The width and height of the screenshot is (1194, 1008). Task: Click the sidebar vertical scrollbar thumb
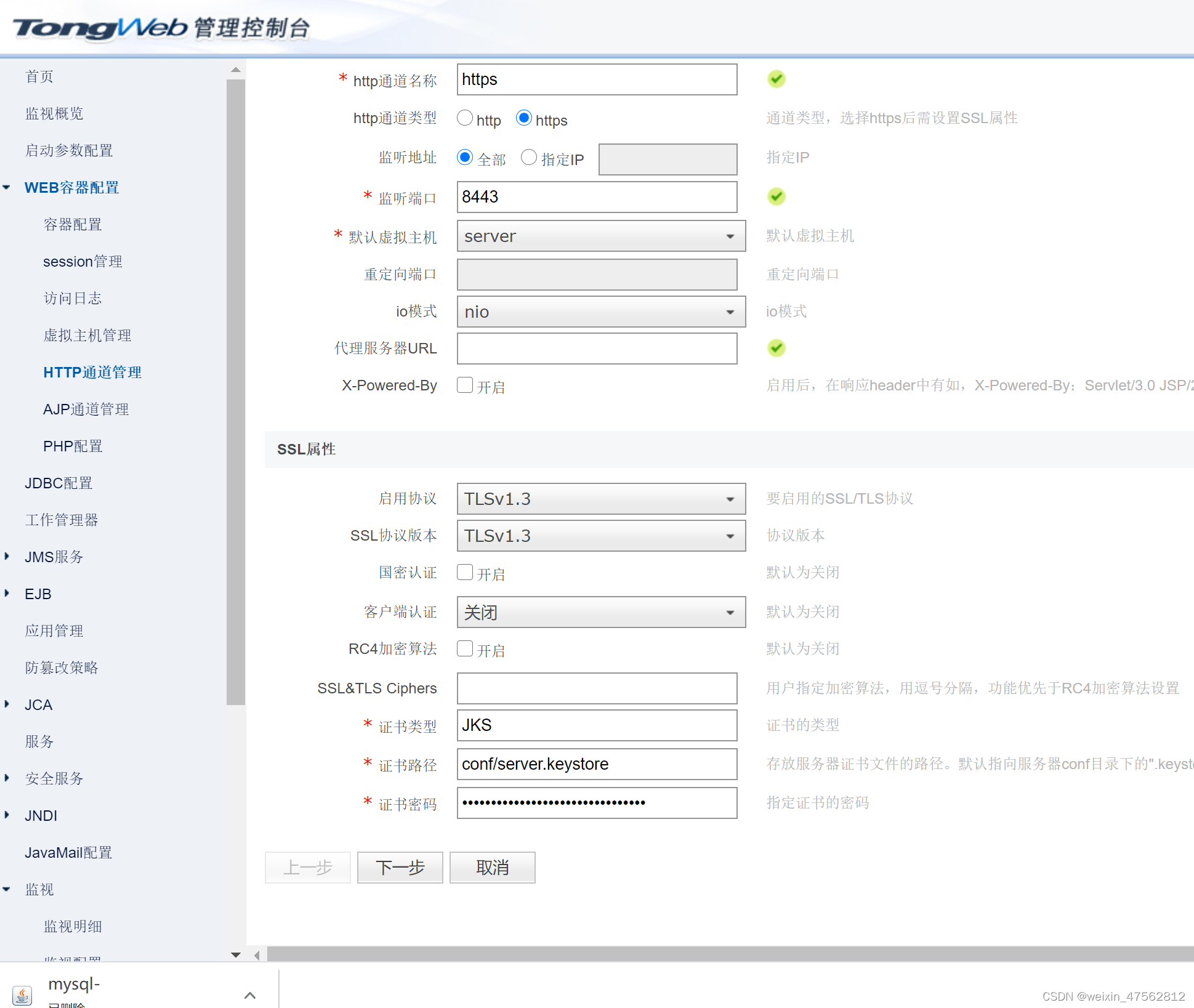(236, 392)
